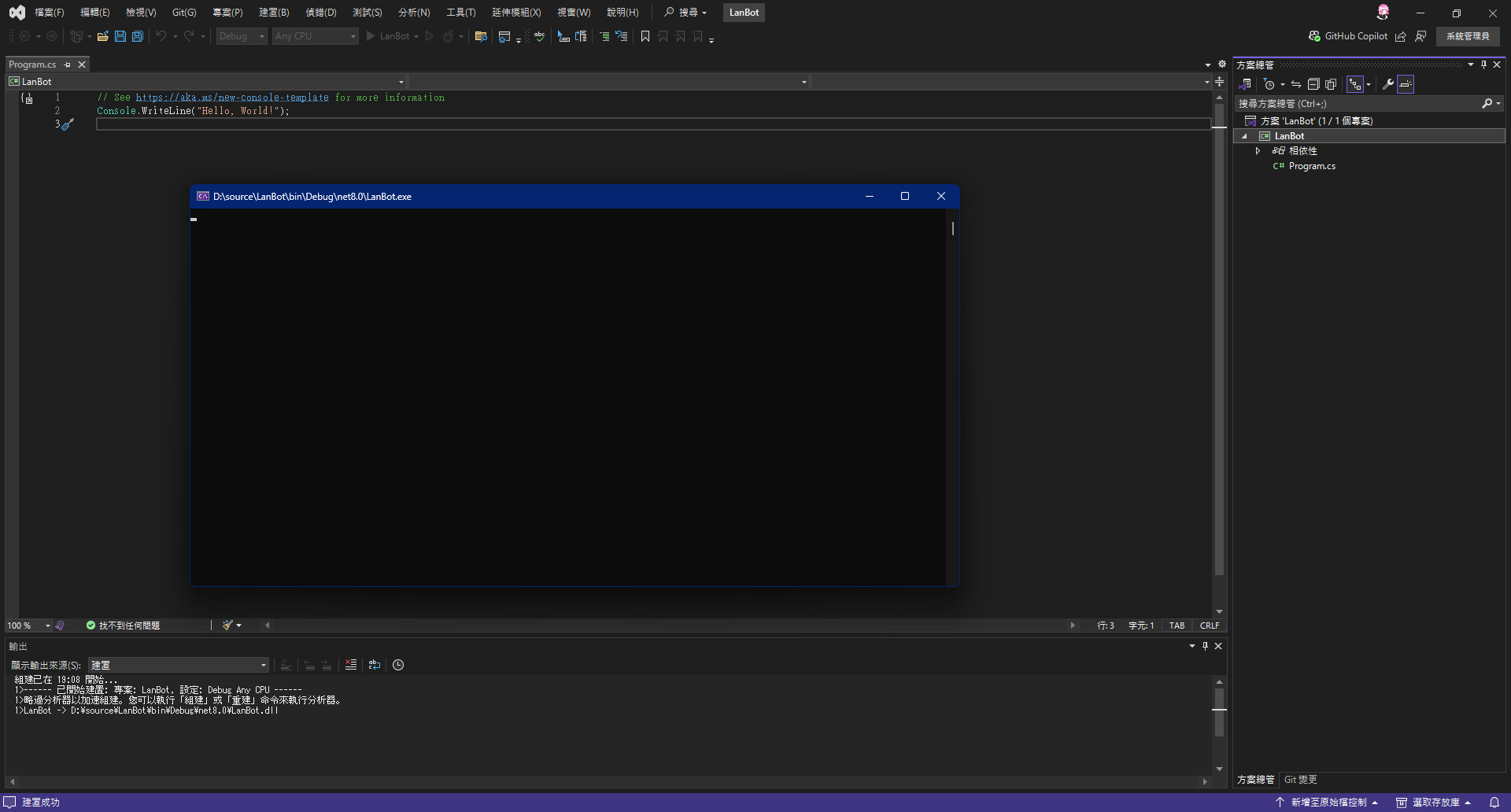Open the LanBot project scope dropdown in editor
This screenshot has height=812, width=1511.
pos(206,82)
